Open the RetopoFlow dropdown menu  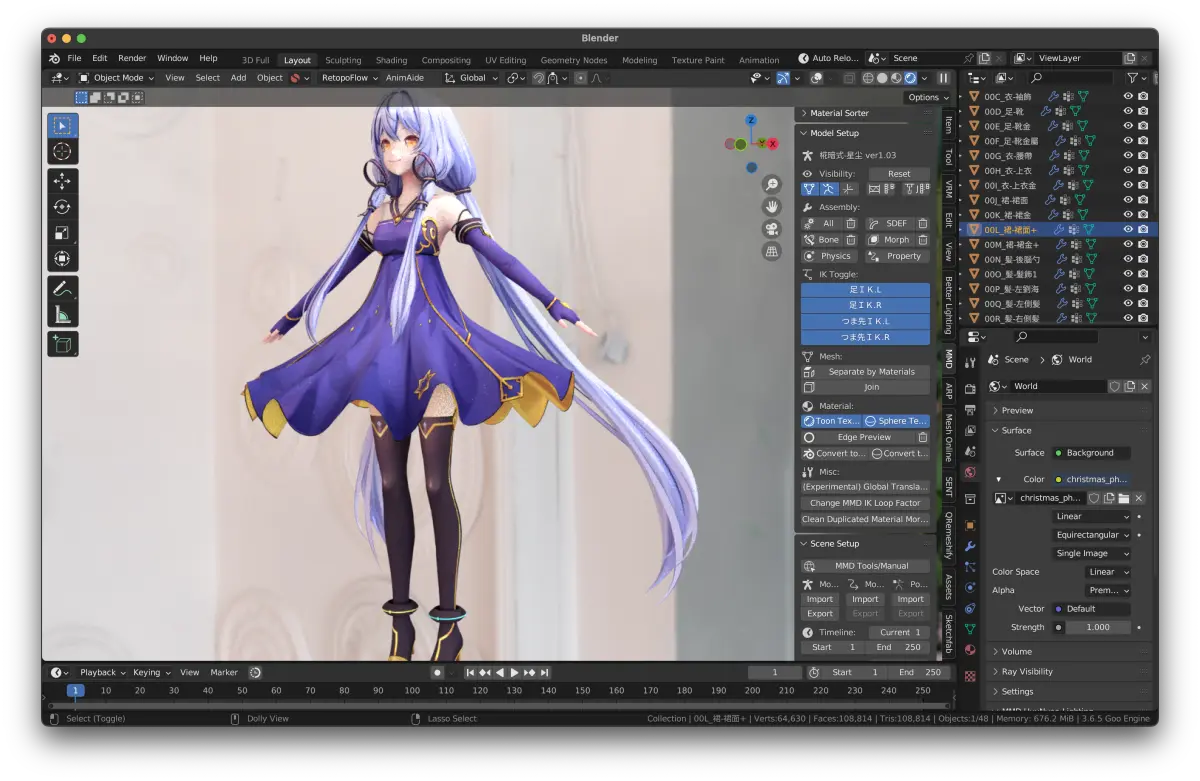tap(350, 78)
